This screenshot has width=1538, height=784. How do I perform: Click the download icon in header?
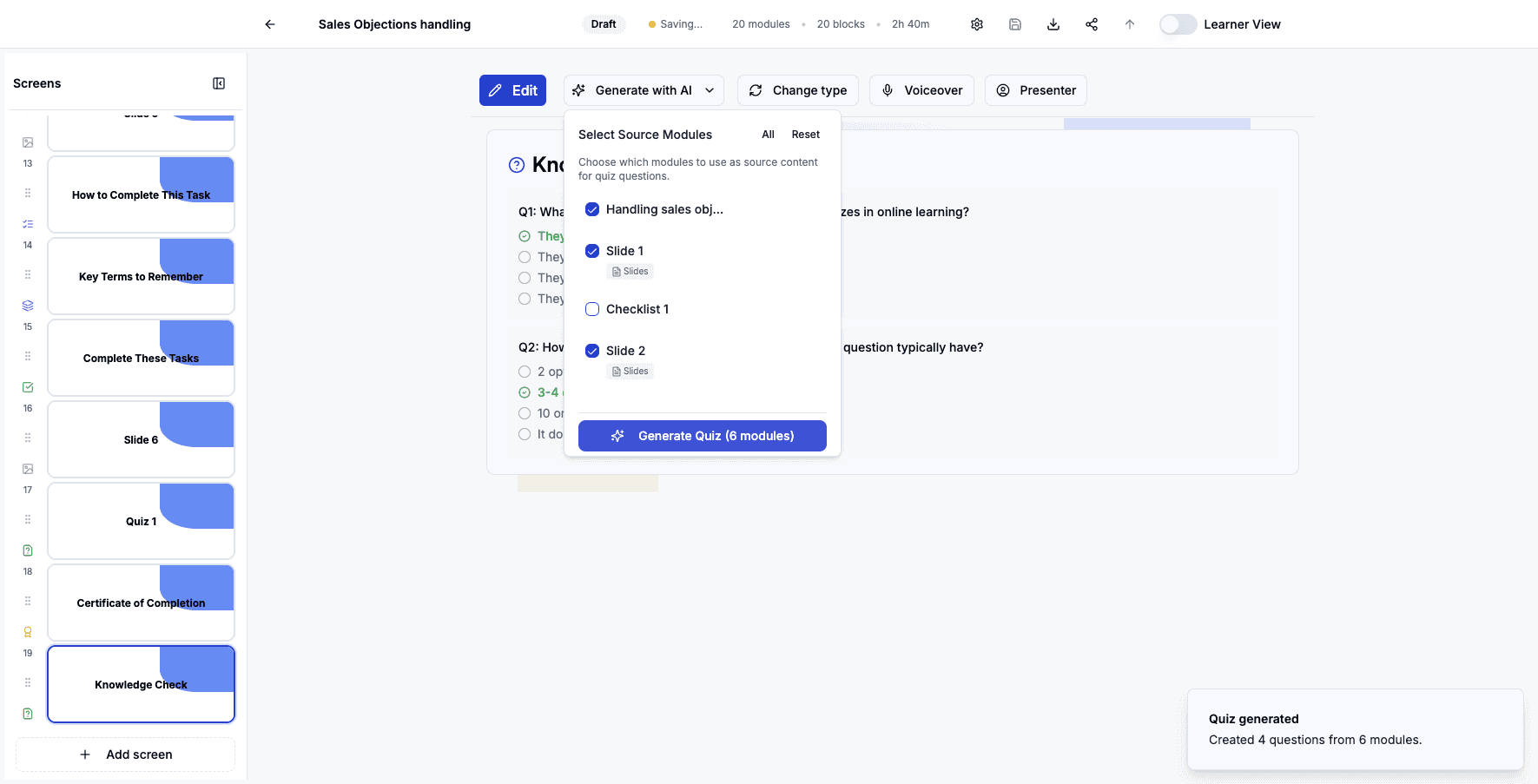coord(1053,24)
